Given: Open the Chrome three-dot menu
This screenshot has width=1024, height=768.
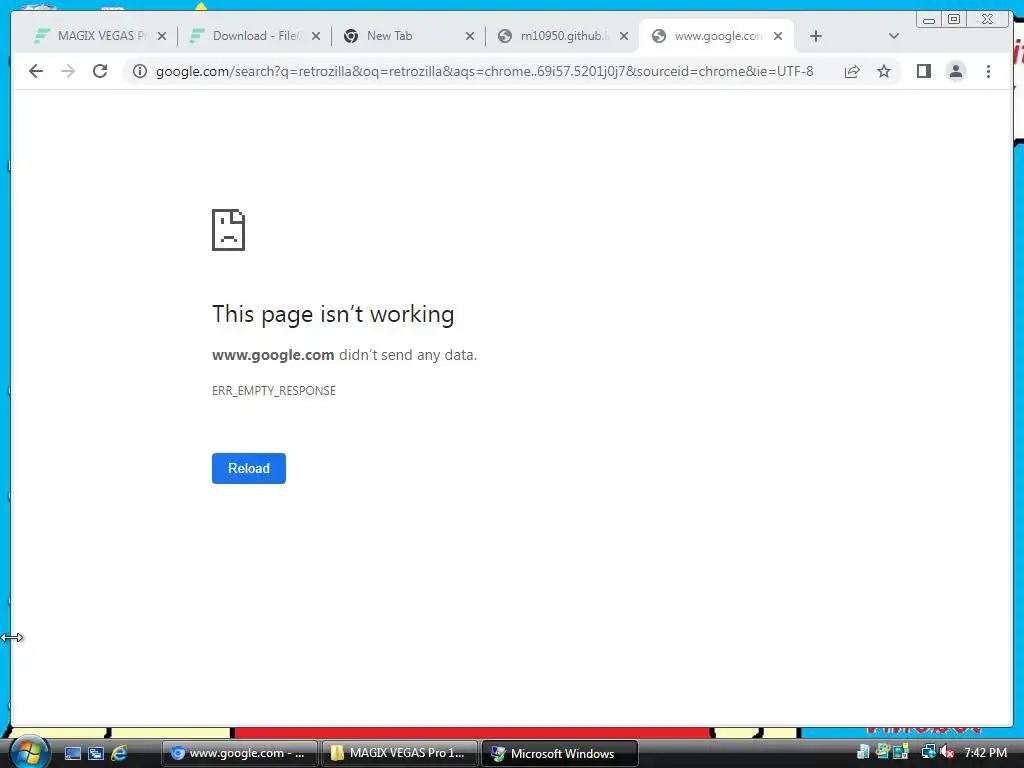Looking at the screenshot, I should click(988, 71).
